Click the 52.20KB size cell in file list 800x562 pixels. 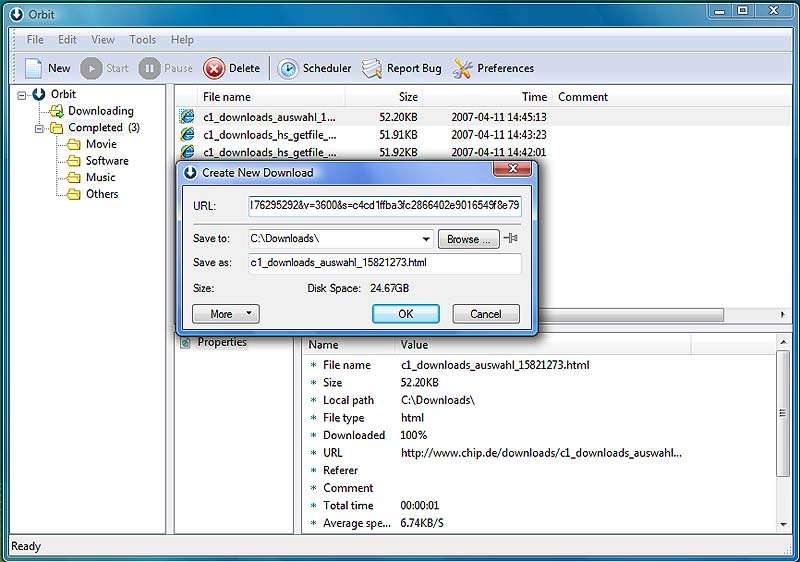[x=398, y=117]
